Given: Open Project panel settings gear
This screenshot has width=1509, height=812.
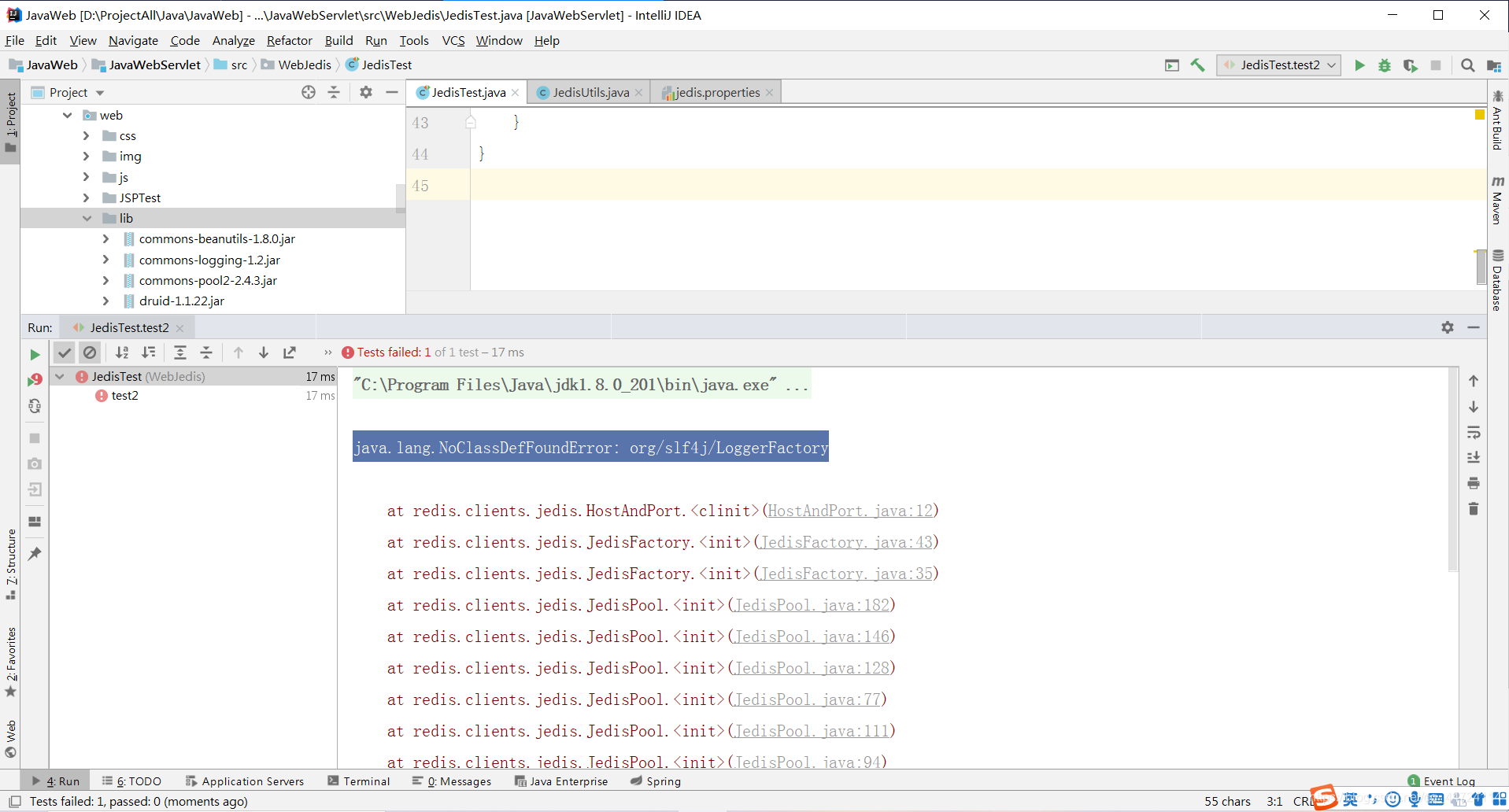Looking at the screenshot, I should tap(366, 92).
